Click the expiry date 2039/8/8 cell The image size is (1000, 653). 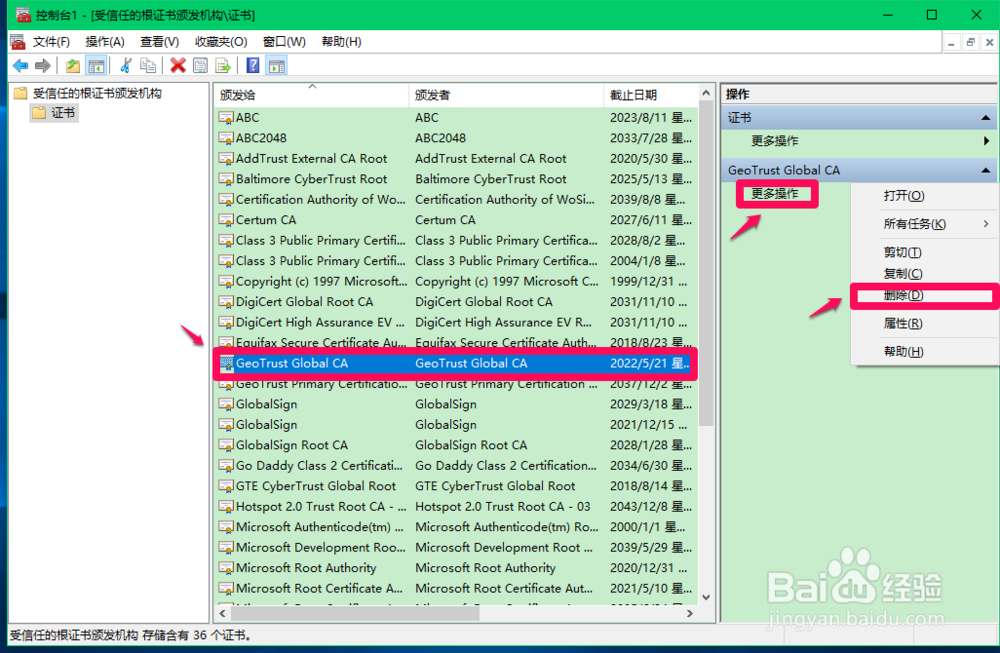coord(647,200)
